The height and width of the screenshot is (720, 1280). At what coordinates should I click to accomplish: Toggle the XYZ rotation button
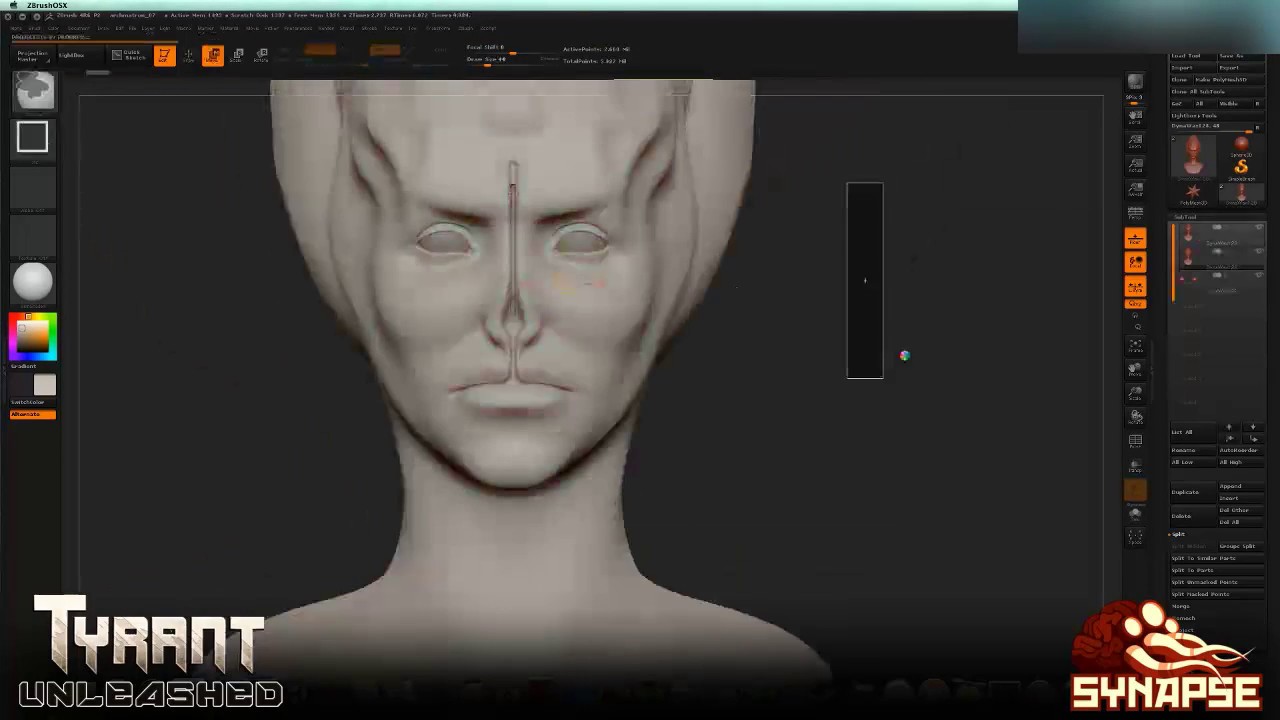pyautogui.click(x=1135, y=304)
